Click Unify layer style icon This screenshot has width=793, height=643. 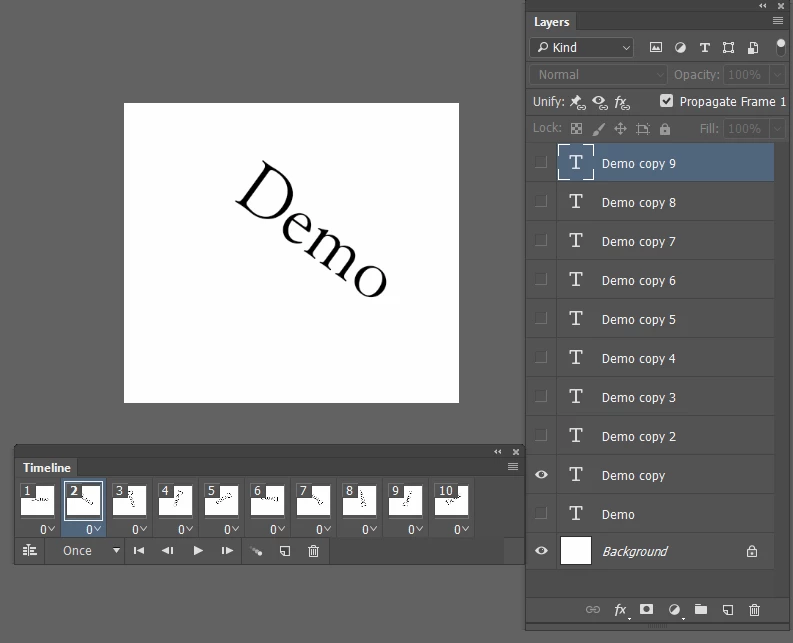pos(622,102)
